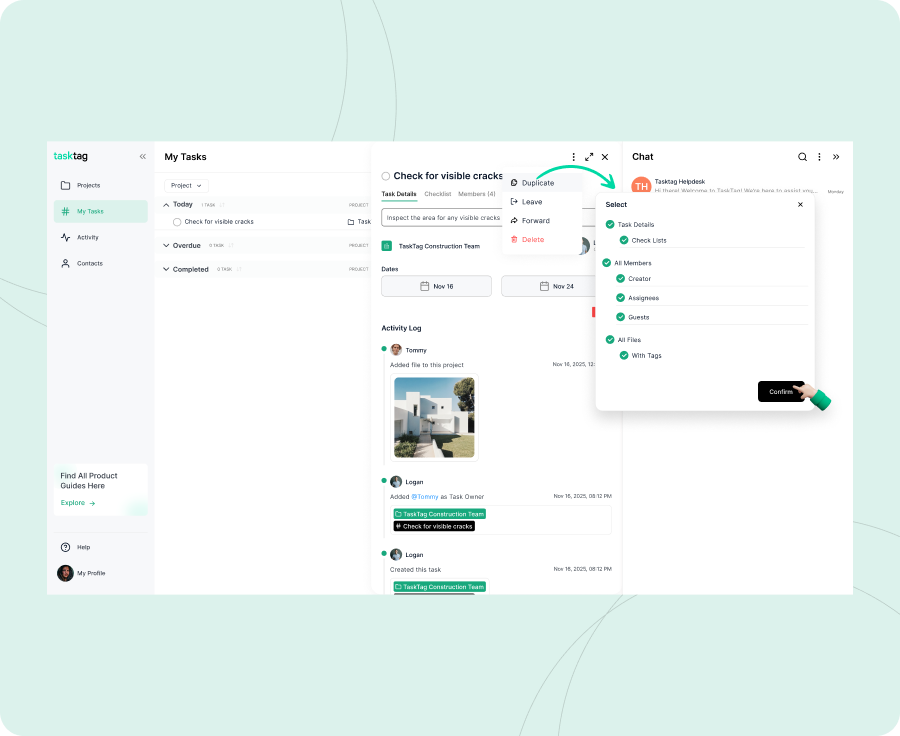Image resolution: width=900 pixels, height=736 pixels.
Task: Expand the Completed section
Action: coord(166,269)
